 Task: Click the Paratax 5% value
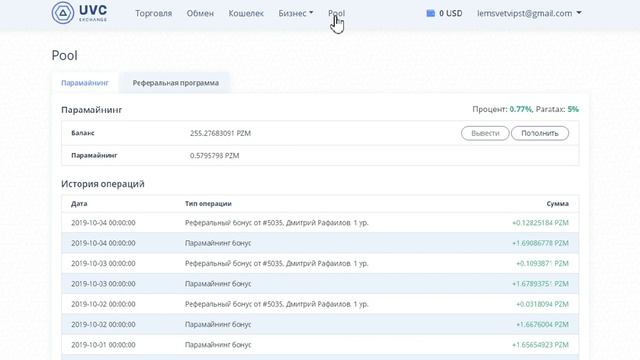(x=573, y=109)
